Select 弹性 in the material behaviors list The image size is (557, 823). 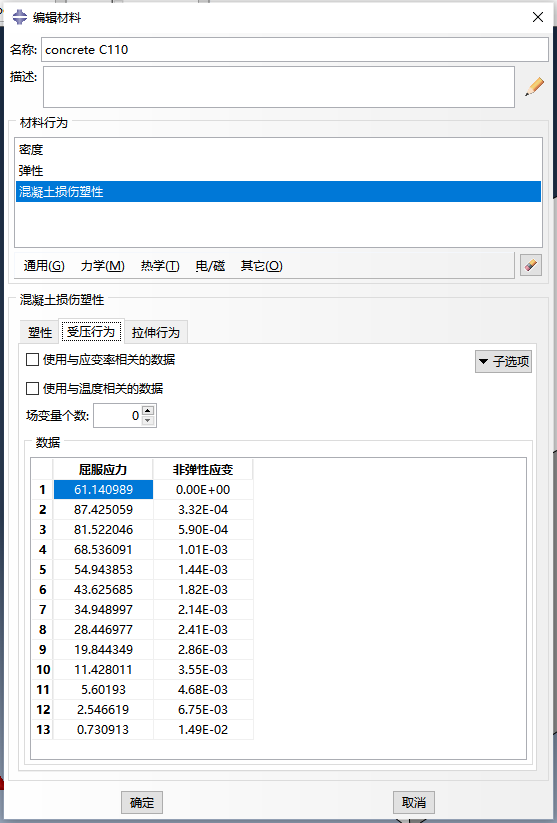(278, 171)
